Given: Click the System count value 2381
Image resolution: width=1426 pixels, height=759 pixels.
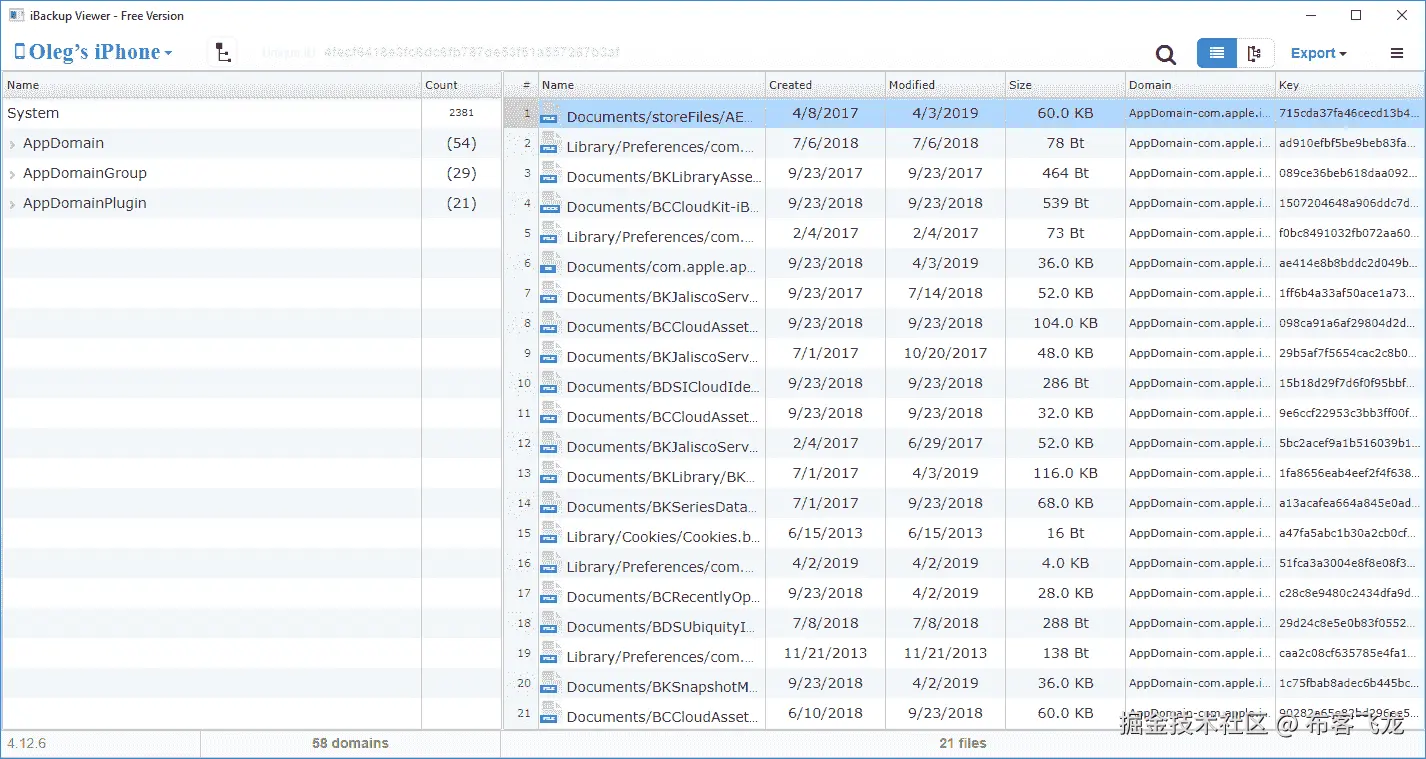Looking at the screenshot, I should [x=461, y=113].
